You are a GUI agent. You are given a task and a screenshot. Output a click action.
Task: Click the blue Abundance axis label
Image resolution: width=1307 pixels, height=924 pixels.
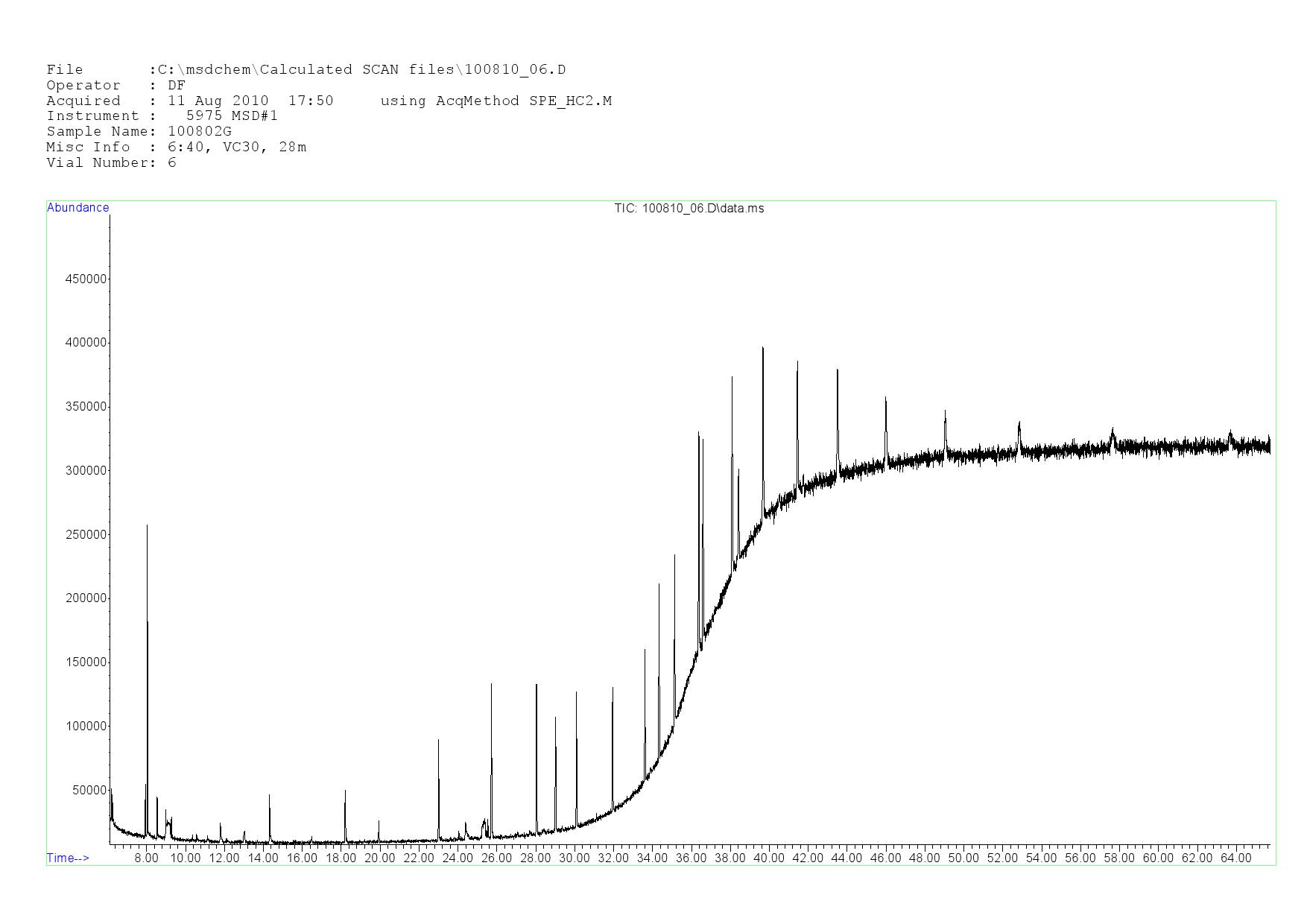click(x=77, y=208)
